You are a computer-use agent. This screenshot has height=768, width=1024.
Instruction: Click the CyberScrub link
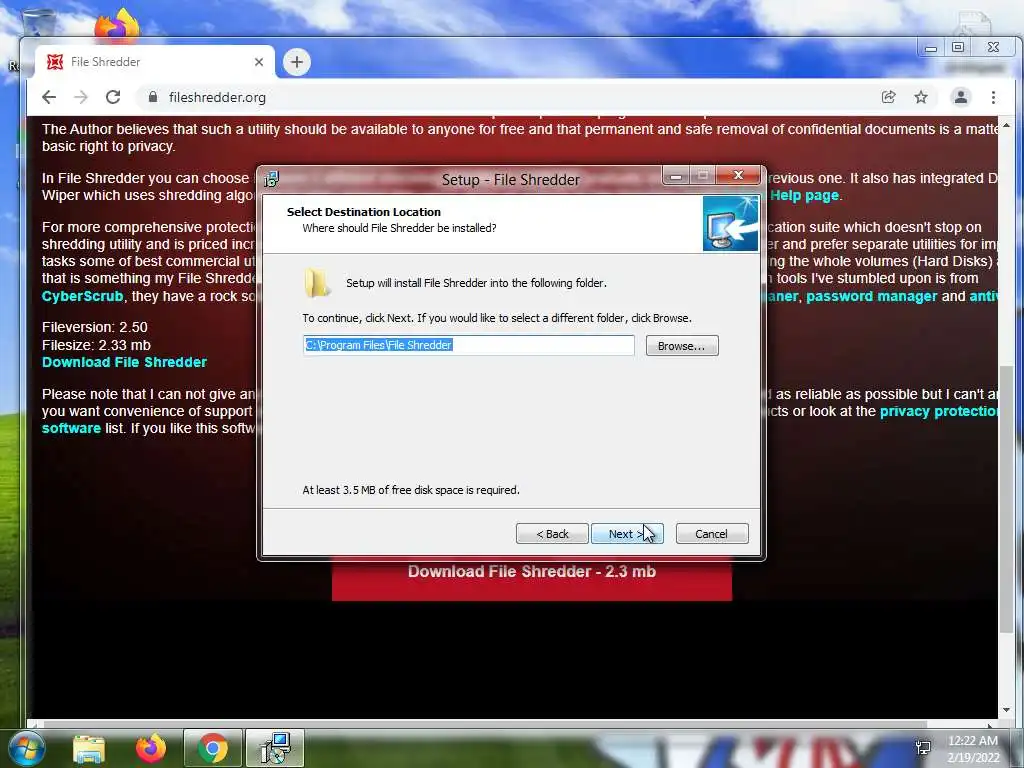coord(82,296)
